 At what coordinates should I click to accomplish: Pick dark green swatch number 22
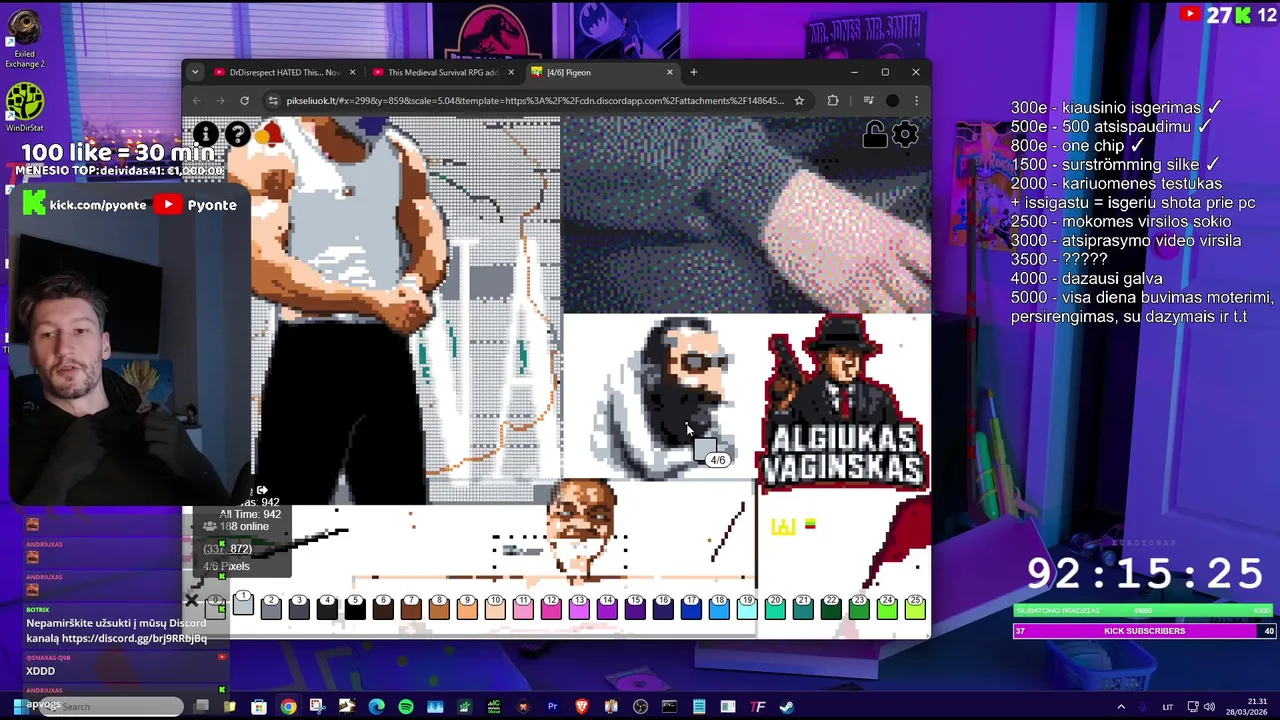(x=831, y=606)
